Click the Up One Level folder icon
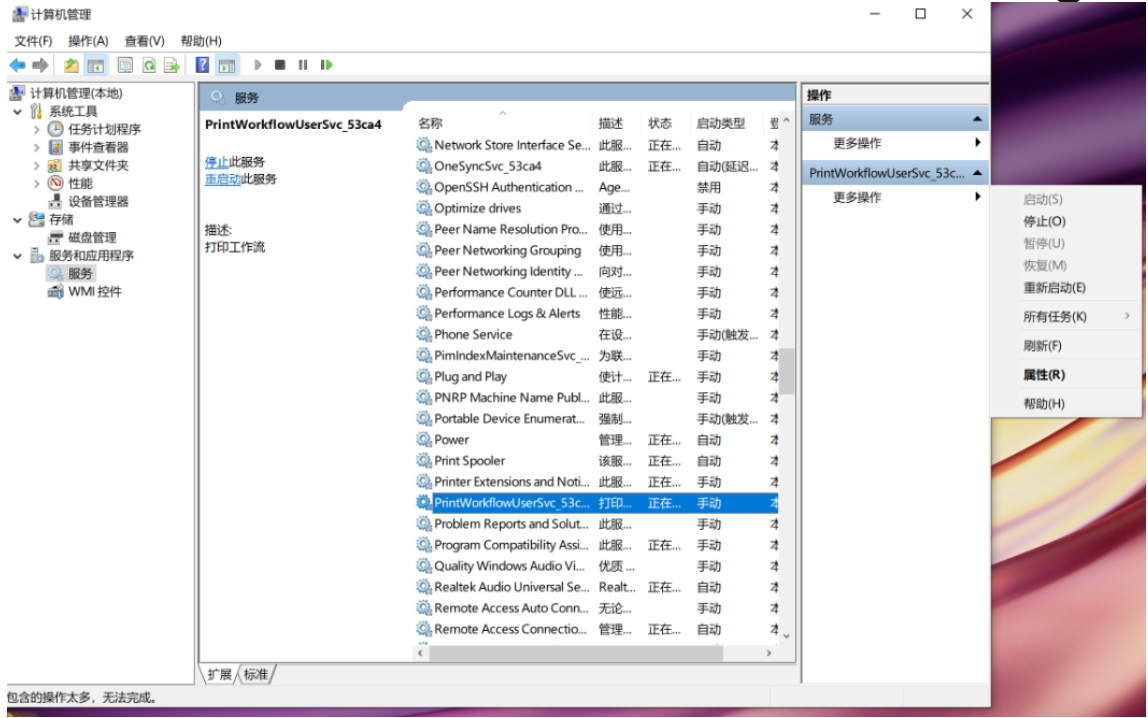 pyautogui.click(x=71, y=65)
